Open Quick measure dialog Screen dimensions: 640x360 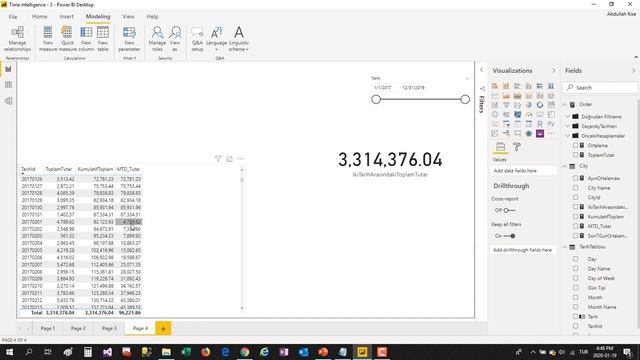tap(67, 39)
